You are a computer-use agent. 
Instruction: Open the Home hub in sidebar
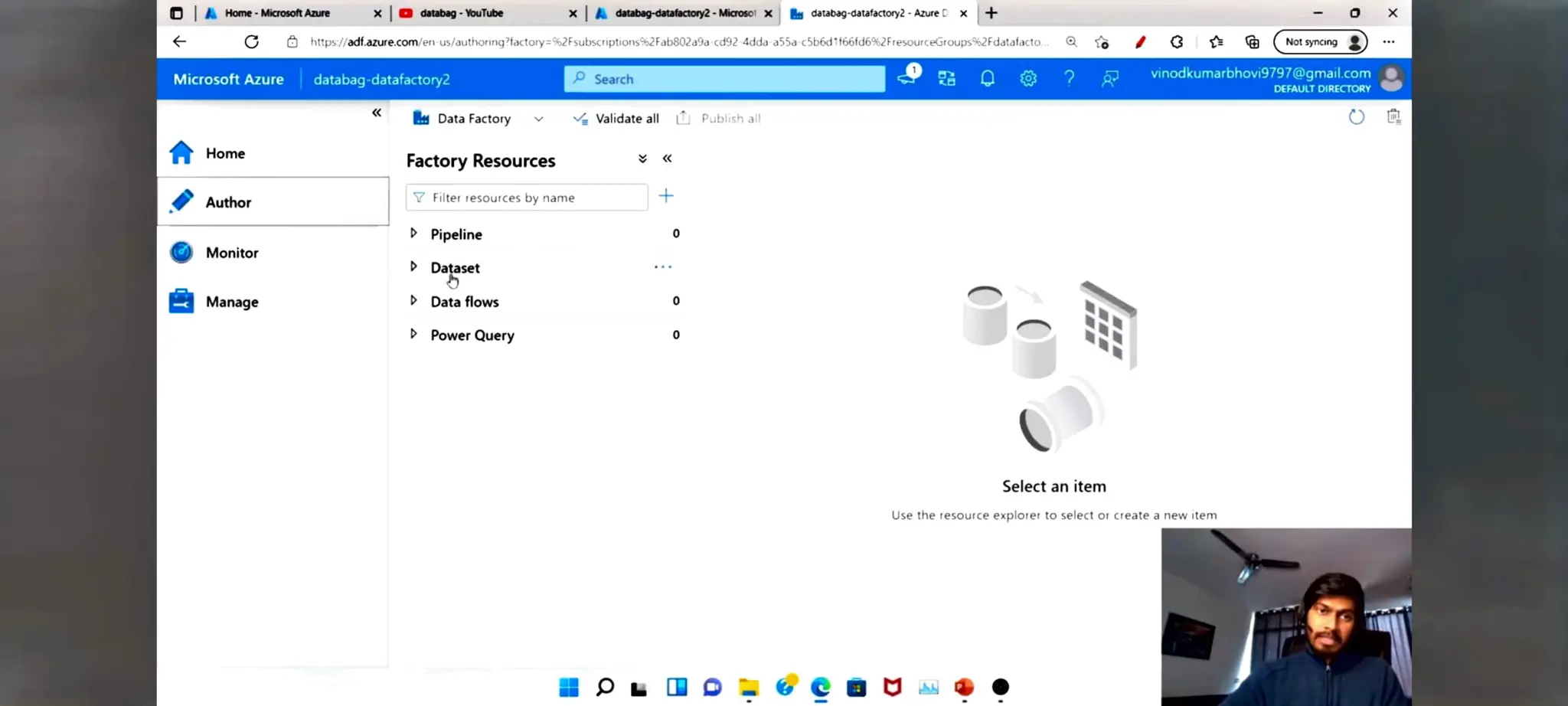[273, 153]
